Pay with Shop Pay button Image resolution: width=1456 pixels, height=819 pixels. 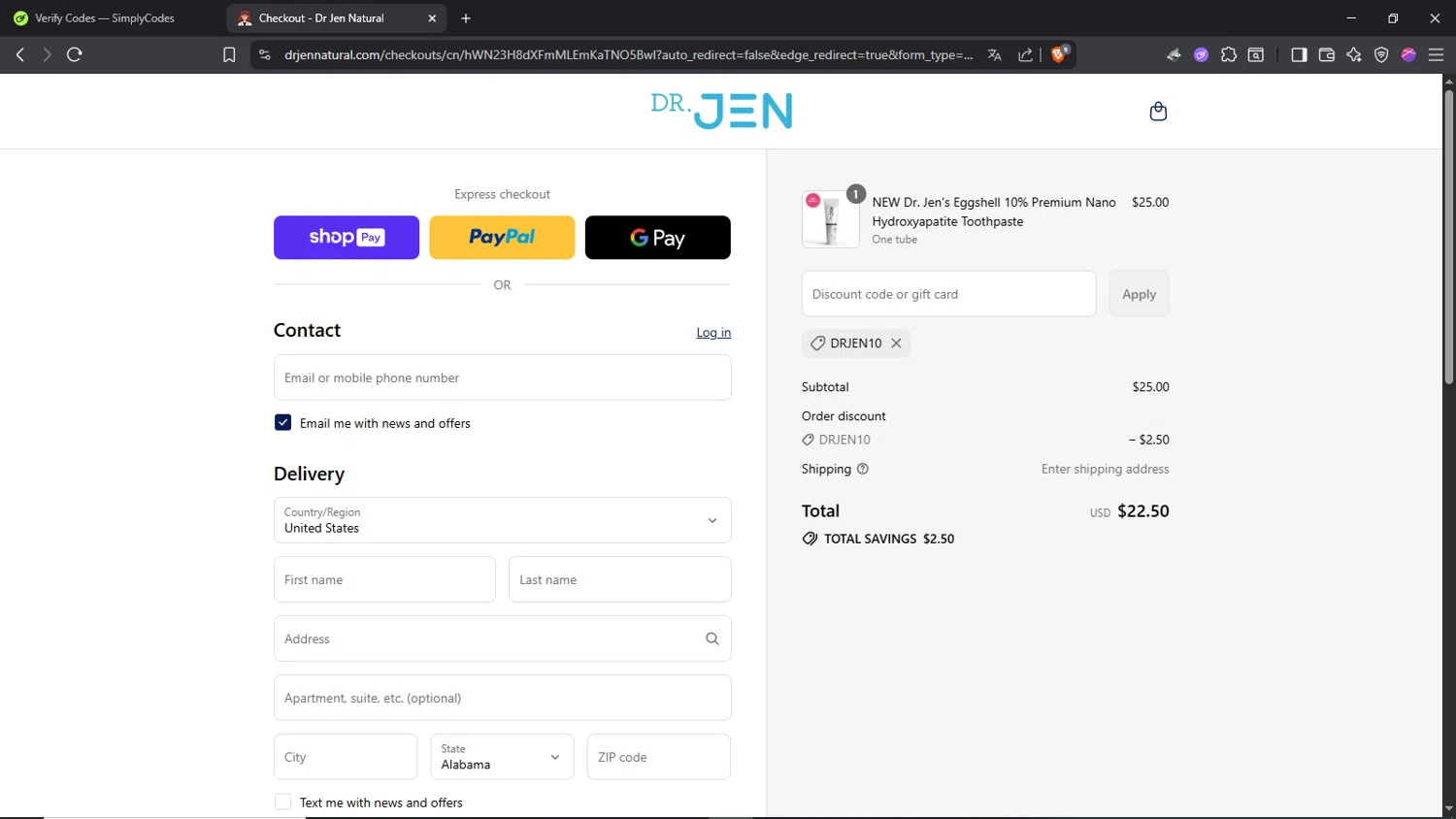tap(347, 238)
